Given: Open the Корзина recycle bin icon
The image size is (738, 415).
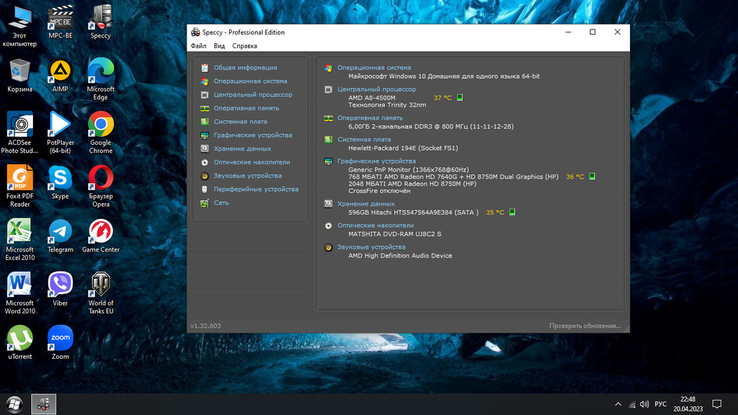Looking at the screenshot, I should (19, 76).
